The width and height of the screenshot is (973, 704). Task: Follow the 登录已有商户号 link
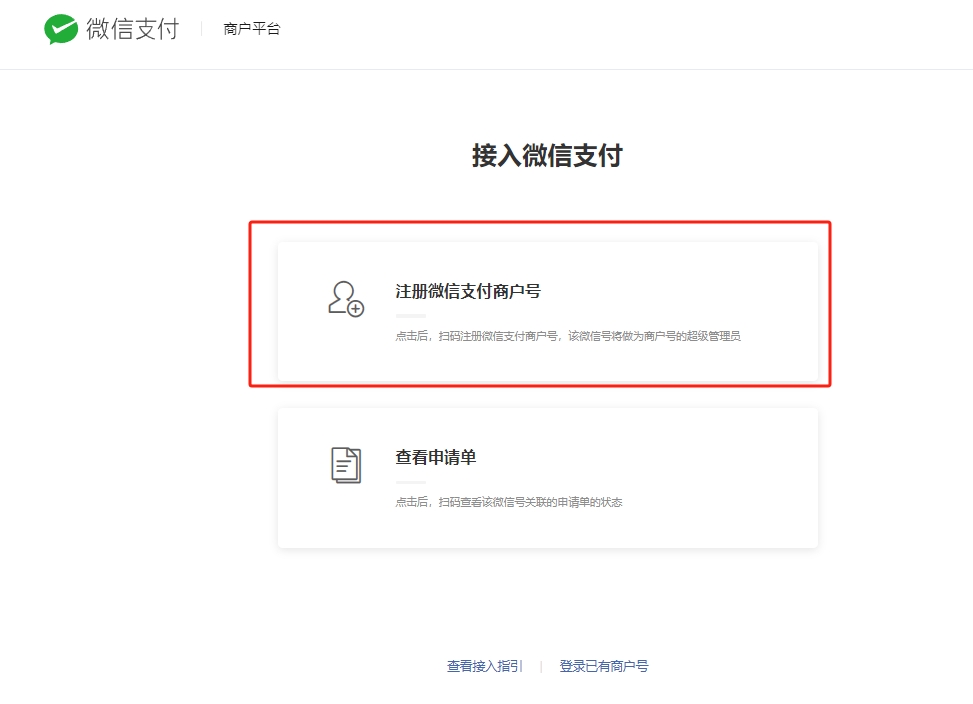604,666
